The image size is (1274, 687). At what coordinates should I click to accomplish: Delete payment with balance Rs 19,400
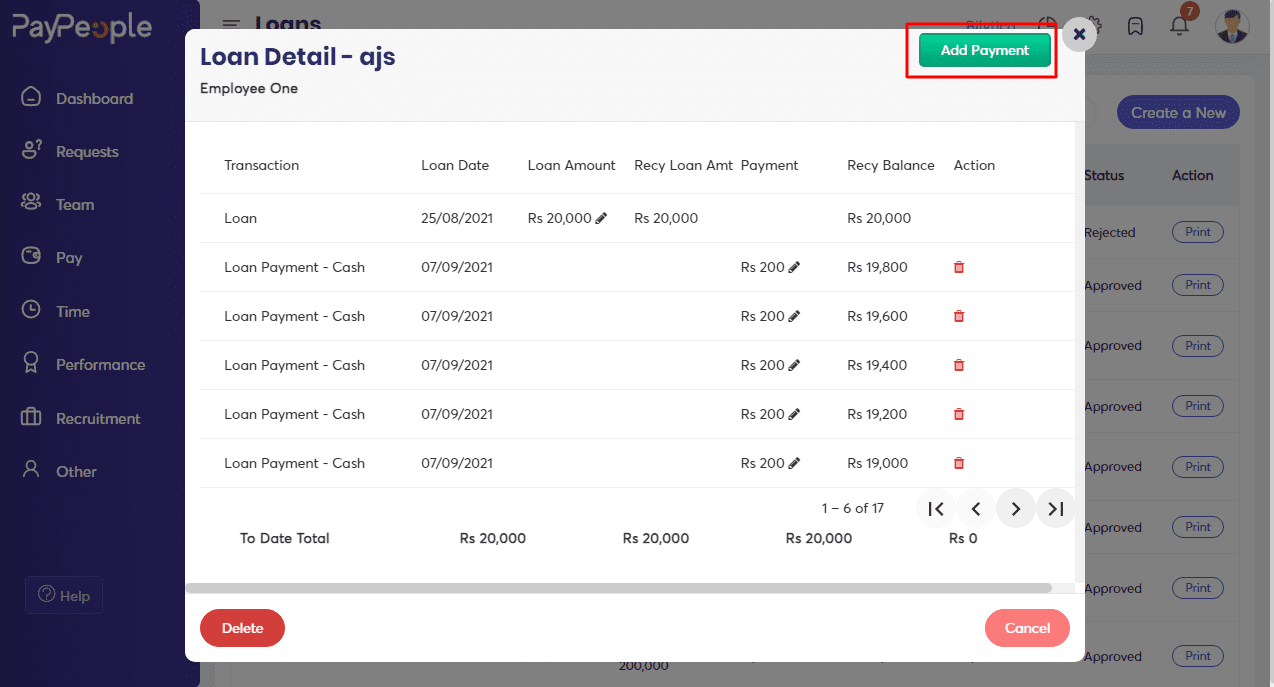pos(959,365)
